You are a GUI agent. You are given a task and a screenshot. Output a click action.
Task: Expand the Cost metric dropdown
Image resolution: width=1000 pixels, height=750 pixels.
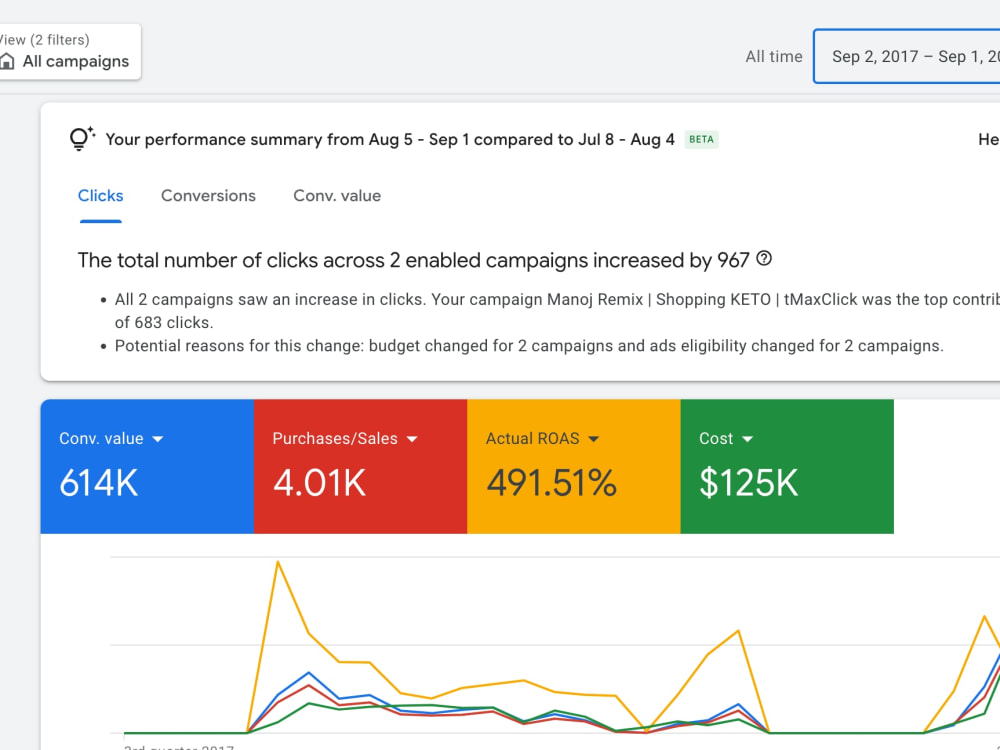[x=748, y=439]
